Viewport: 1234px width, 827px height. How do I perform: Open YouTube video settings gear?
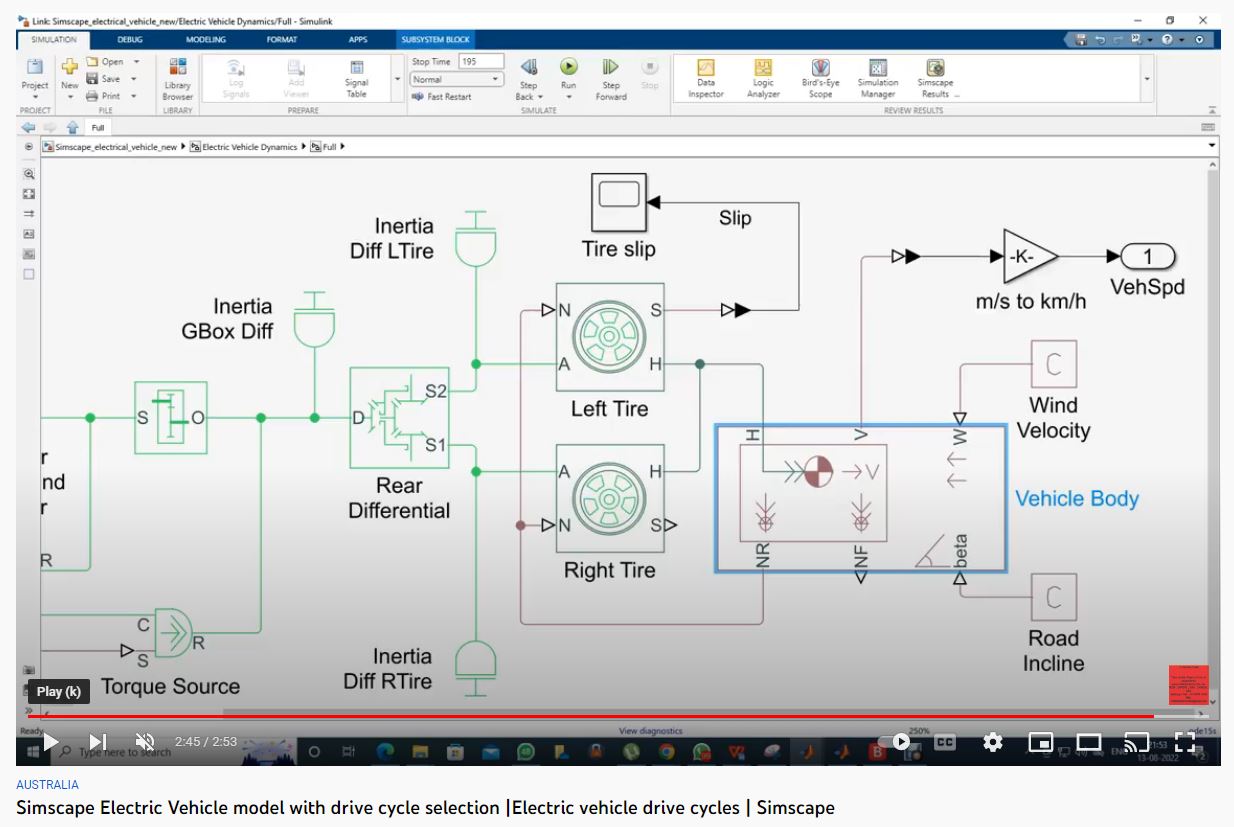(992, 742)
